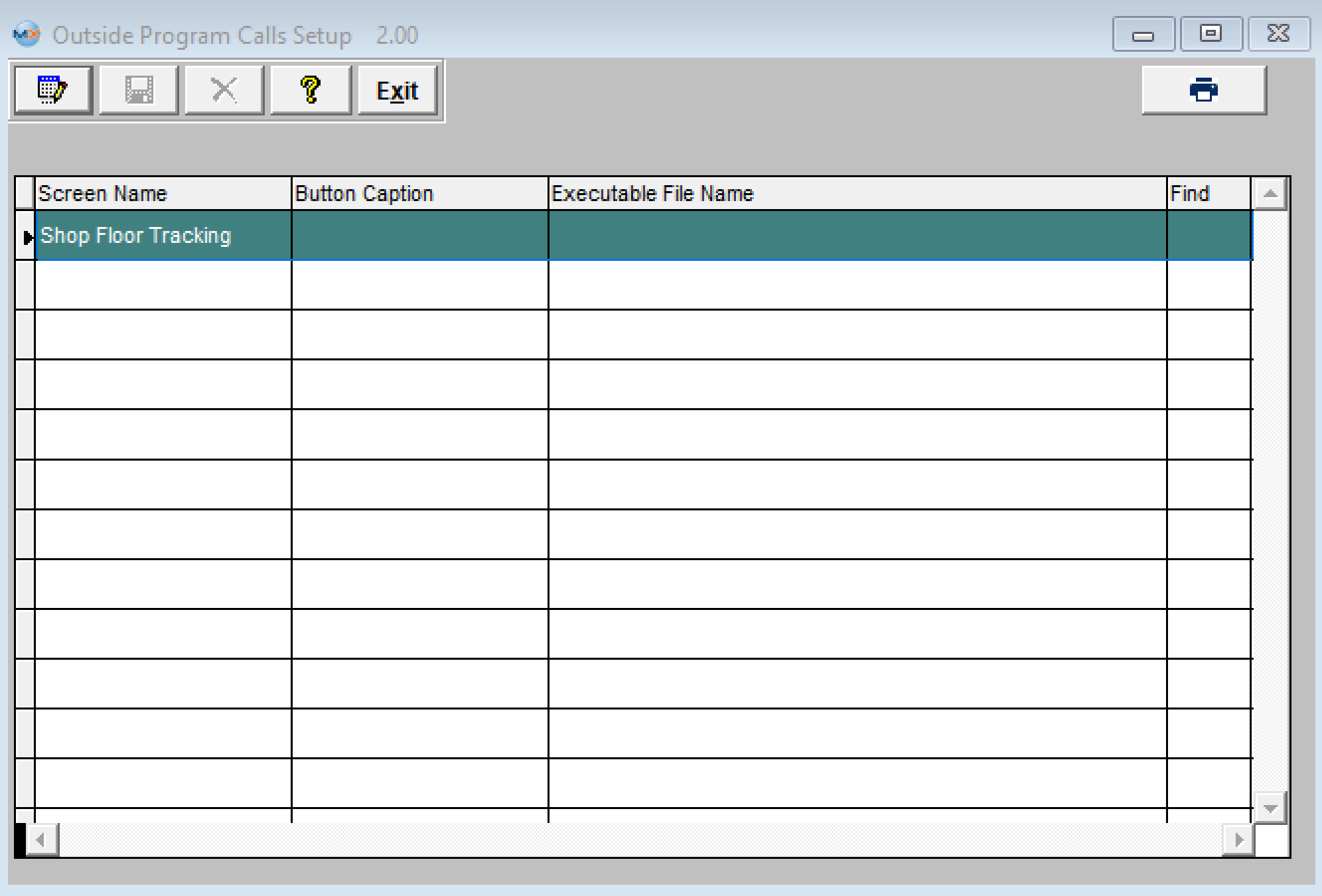The image size is (1322, 896).
Task: Click the right arrow of horizontal scrollbar
Action: [1238, 840]
